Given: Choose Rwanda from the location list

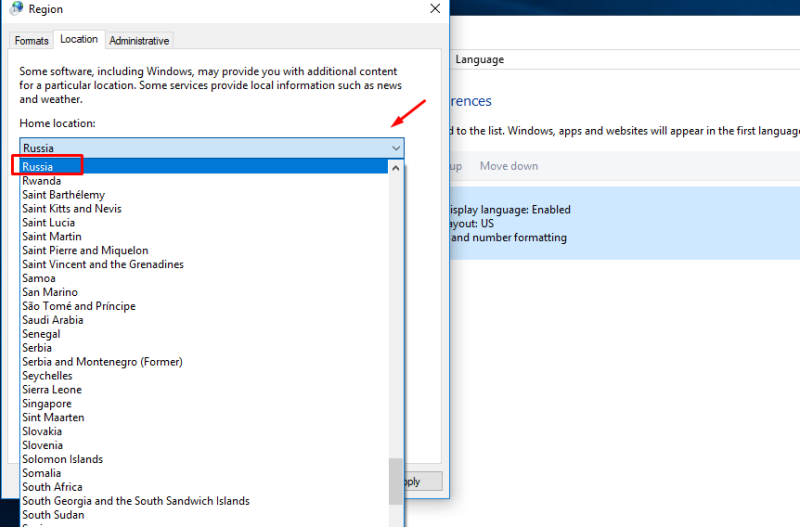Looking at the screenshot, I should point(42,181).
